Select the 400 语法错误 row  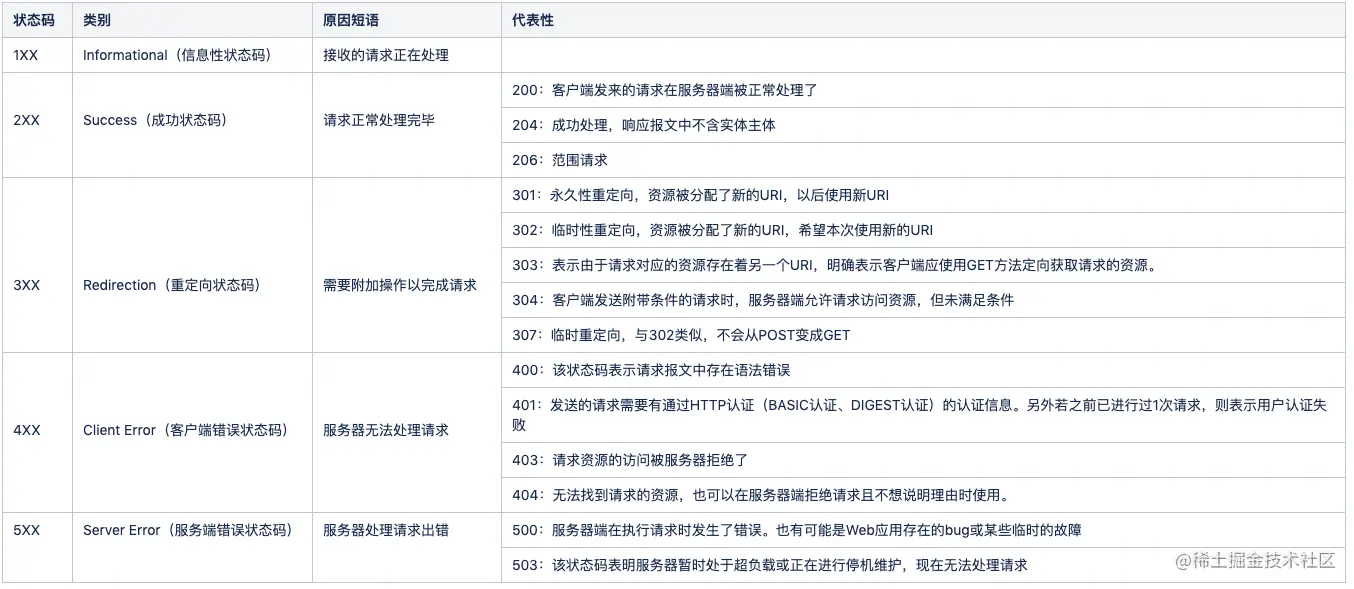[924, 370]
